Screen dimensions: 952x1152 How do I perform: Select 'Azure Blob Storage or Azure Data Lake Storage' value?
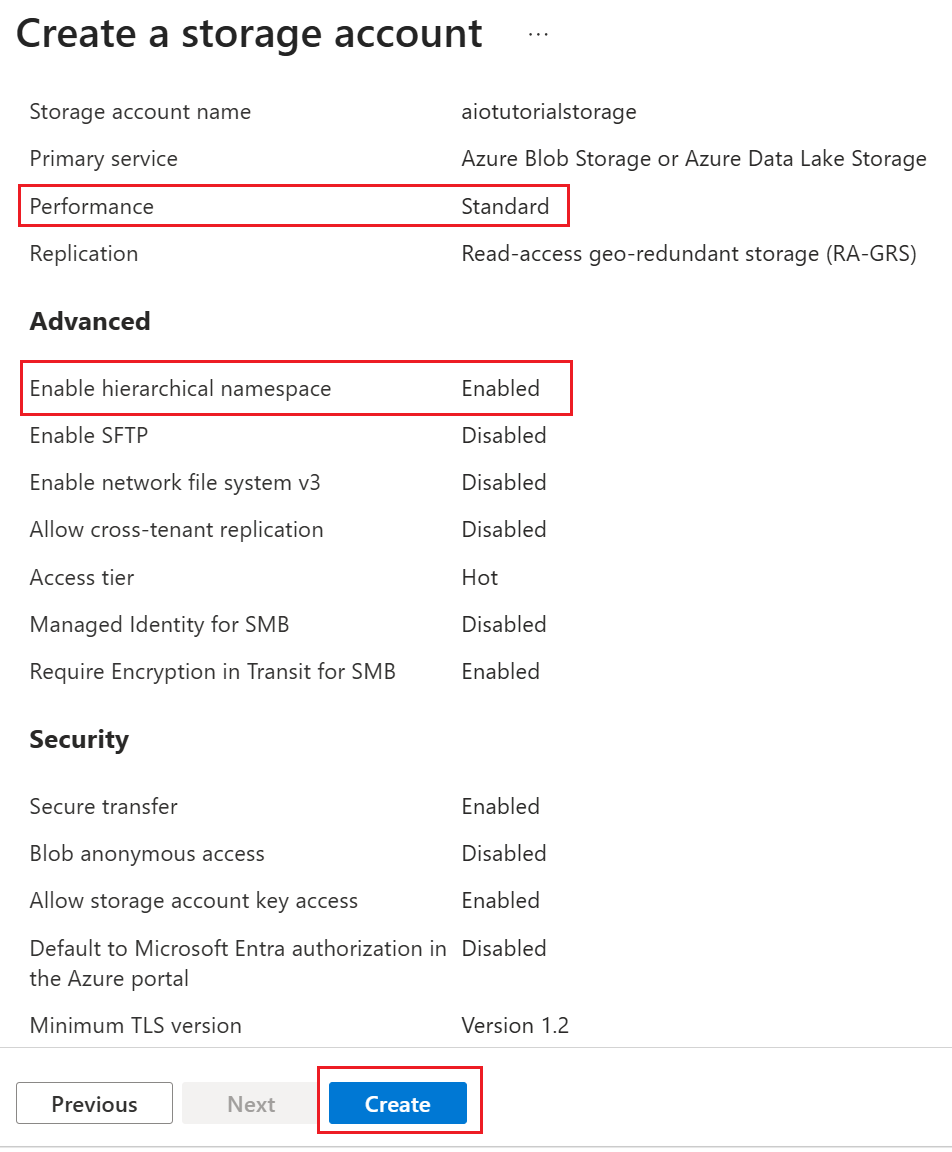click(x=693, y=159)
